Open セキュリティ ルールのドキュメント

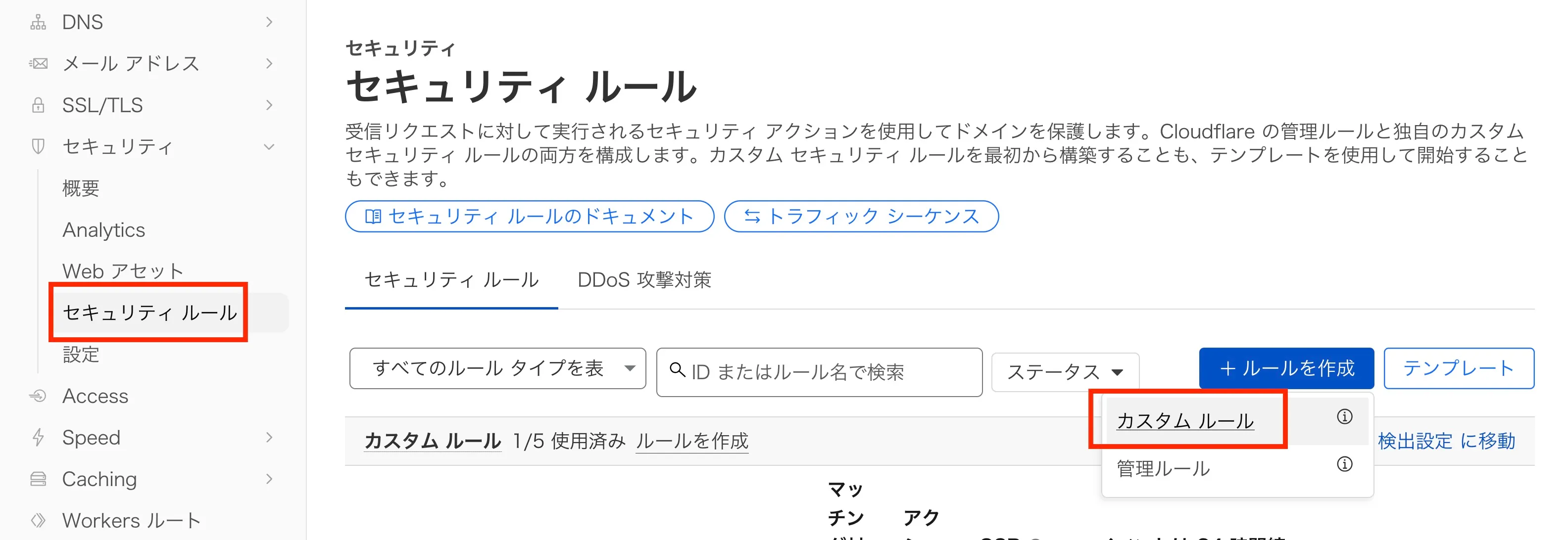[x=529, y=216]
